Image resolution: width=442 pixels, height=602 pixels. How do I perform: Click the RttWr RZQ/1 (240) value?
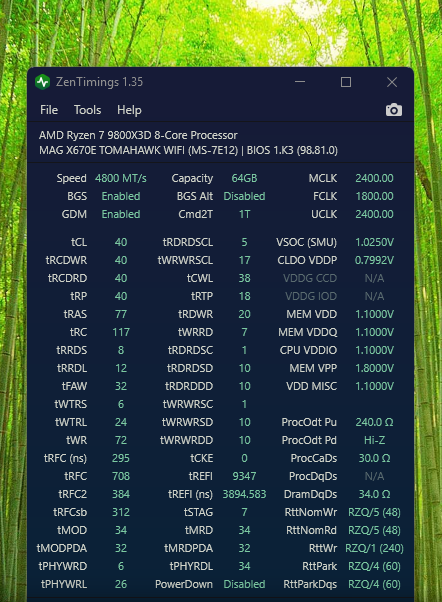[x=374, y=548]
